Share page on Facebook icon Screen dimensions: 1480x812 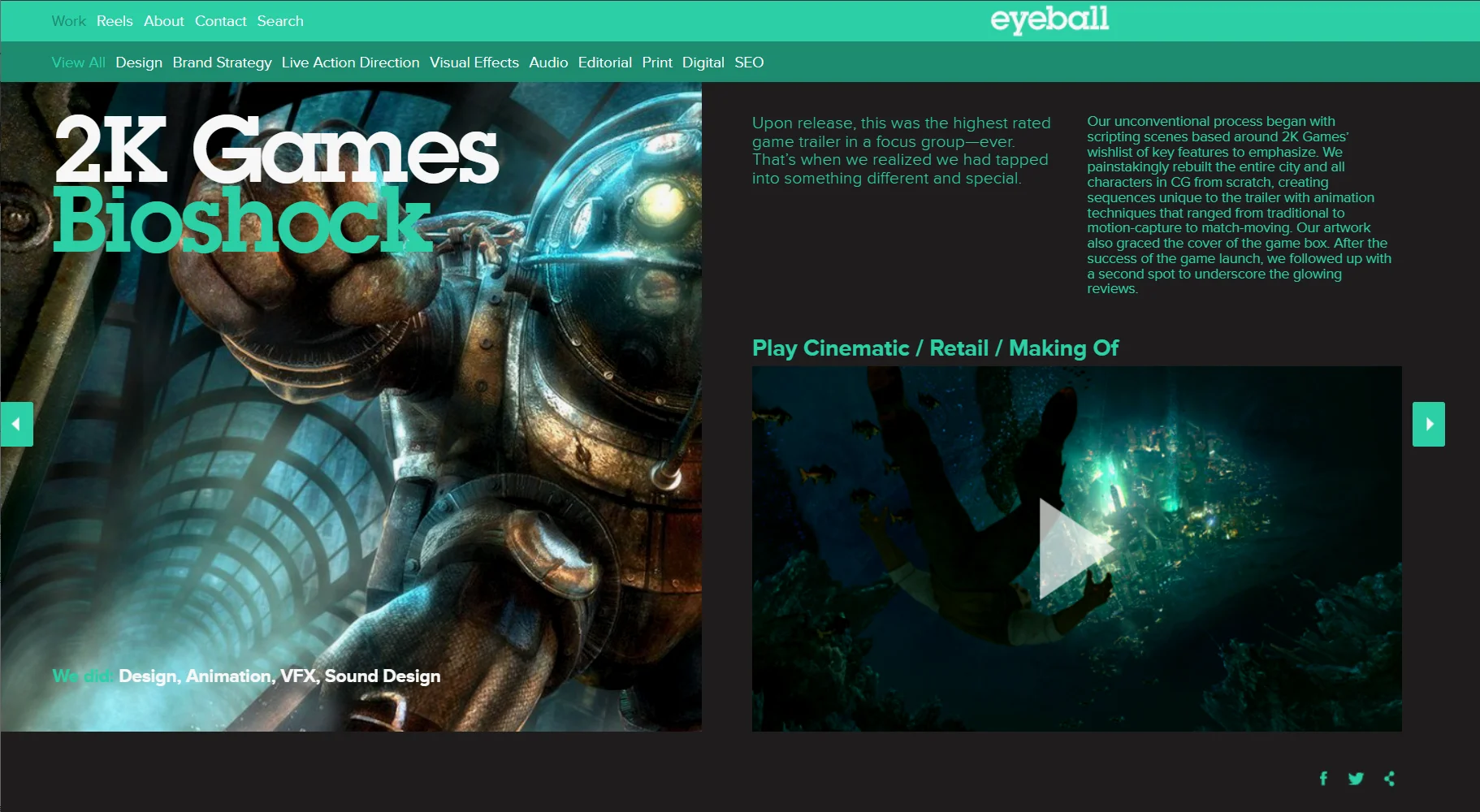pos(1323,779)
